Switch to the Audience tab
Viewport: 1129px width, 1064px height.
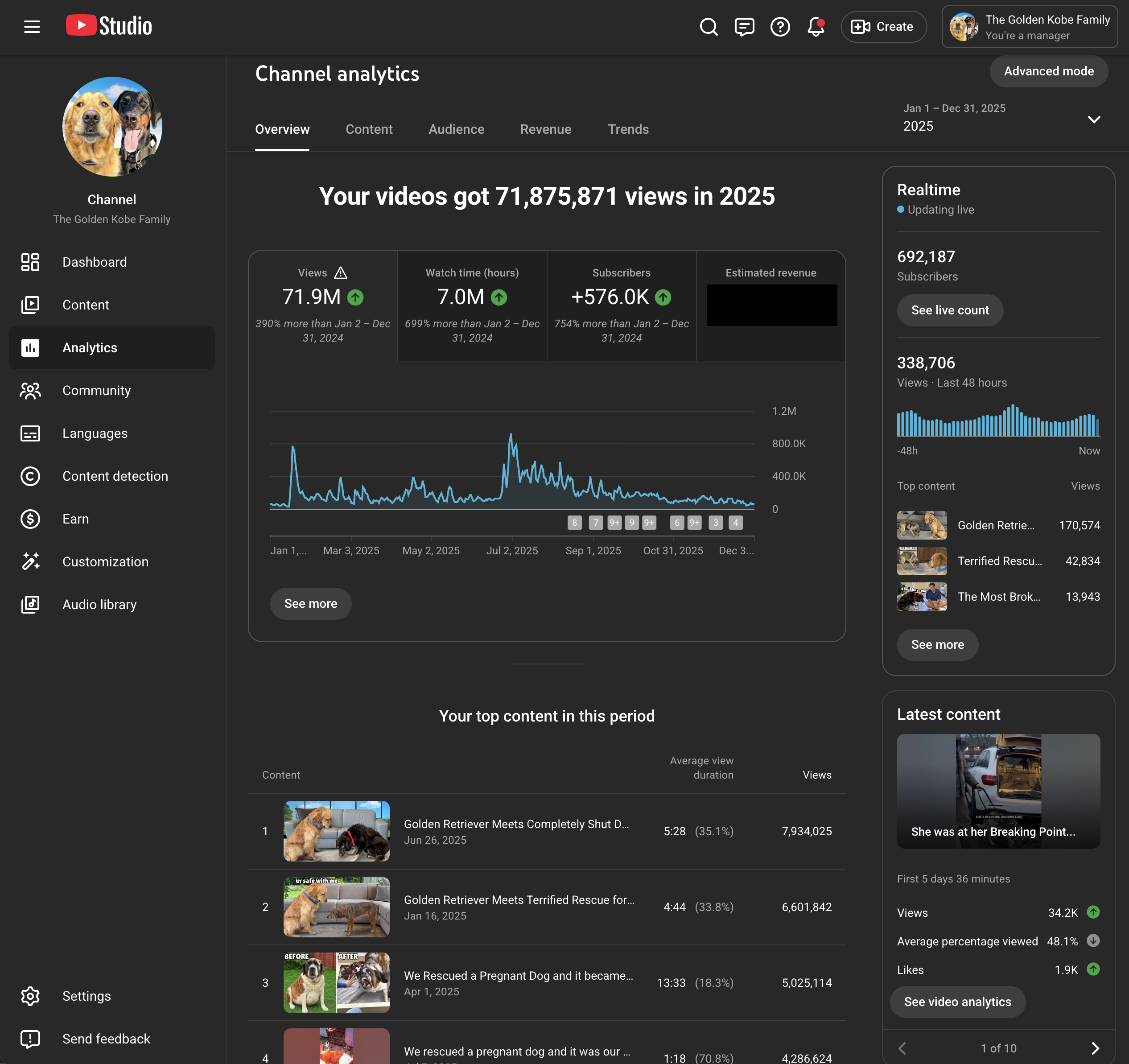[456, 129]
